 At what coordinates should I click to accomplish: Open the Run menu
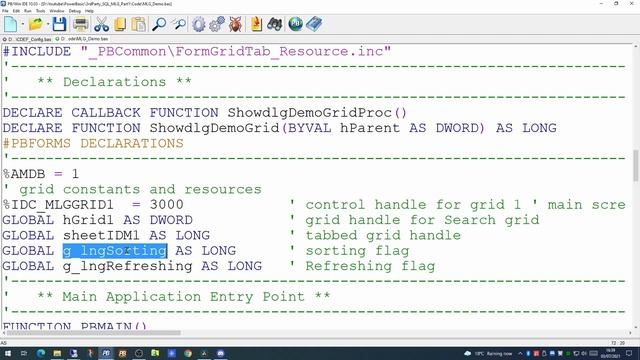tap(28, 11)
